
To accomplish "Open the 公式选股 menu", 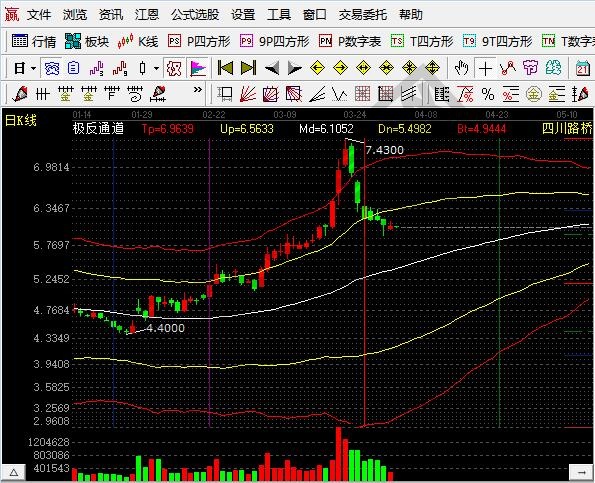I will [195, 15].
